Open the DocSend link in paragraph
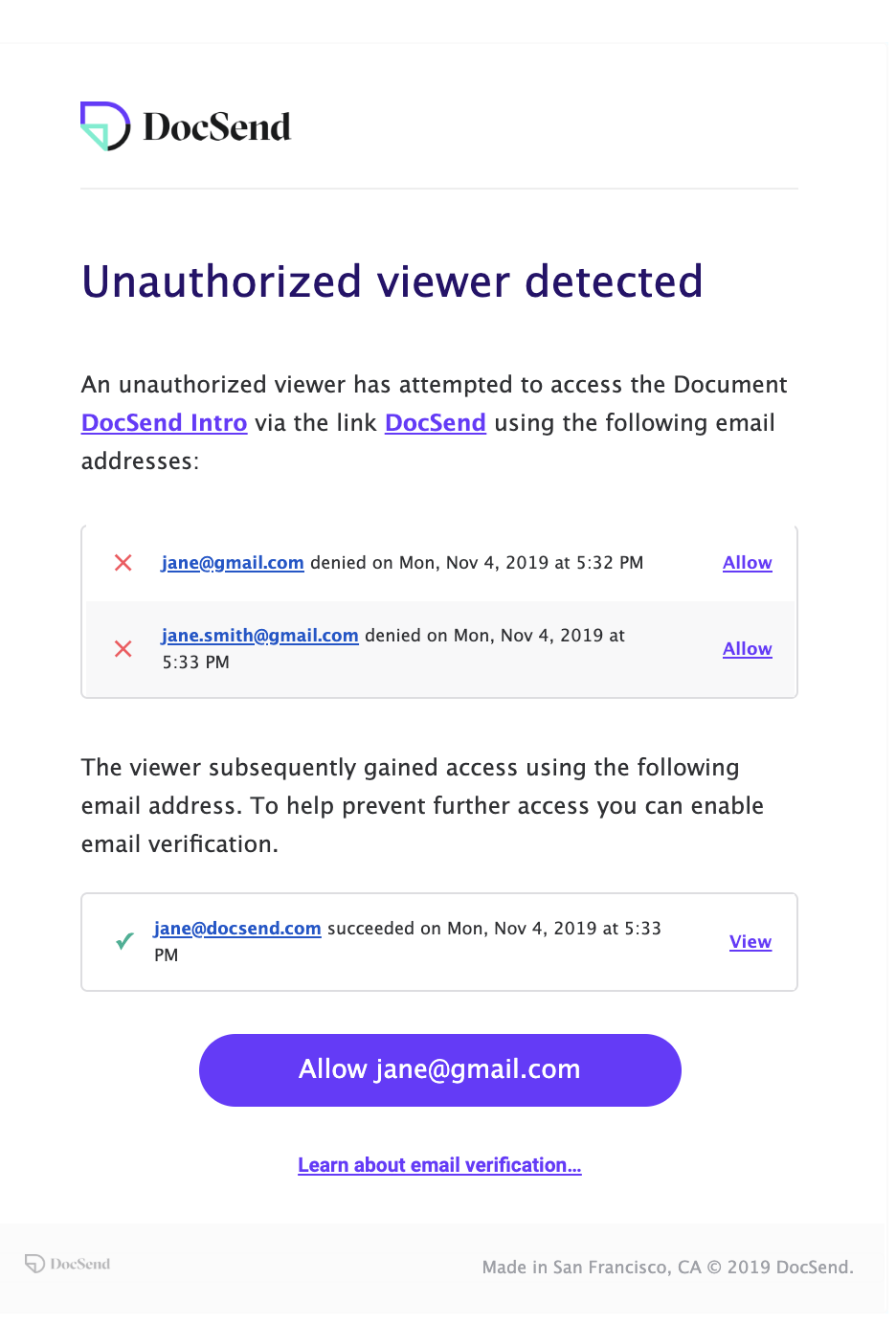Viewport: 896px width, 1325px height. point(436,423)
